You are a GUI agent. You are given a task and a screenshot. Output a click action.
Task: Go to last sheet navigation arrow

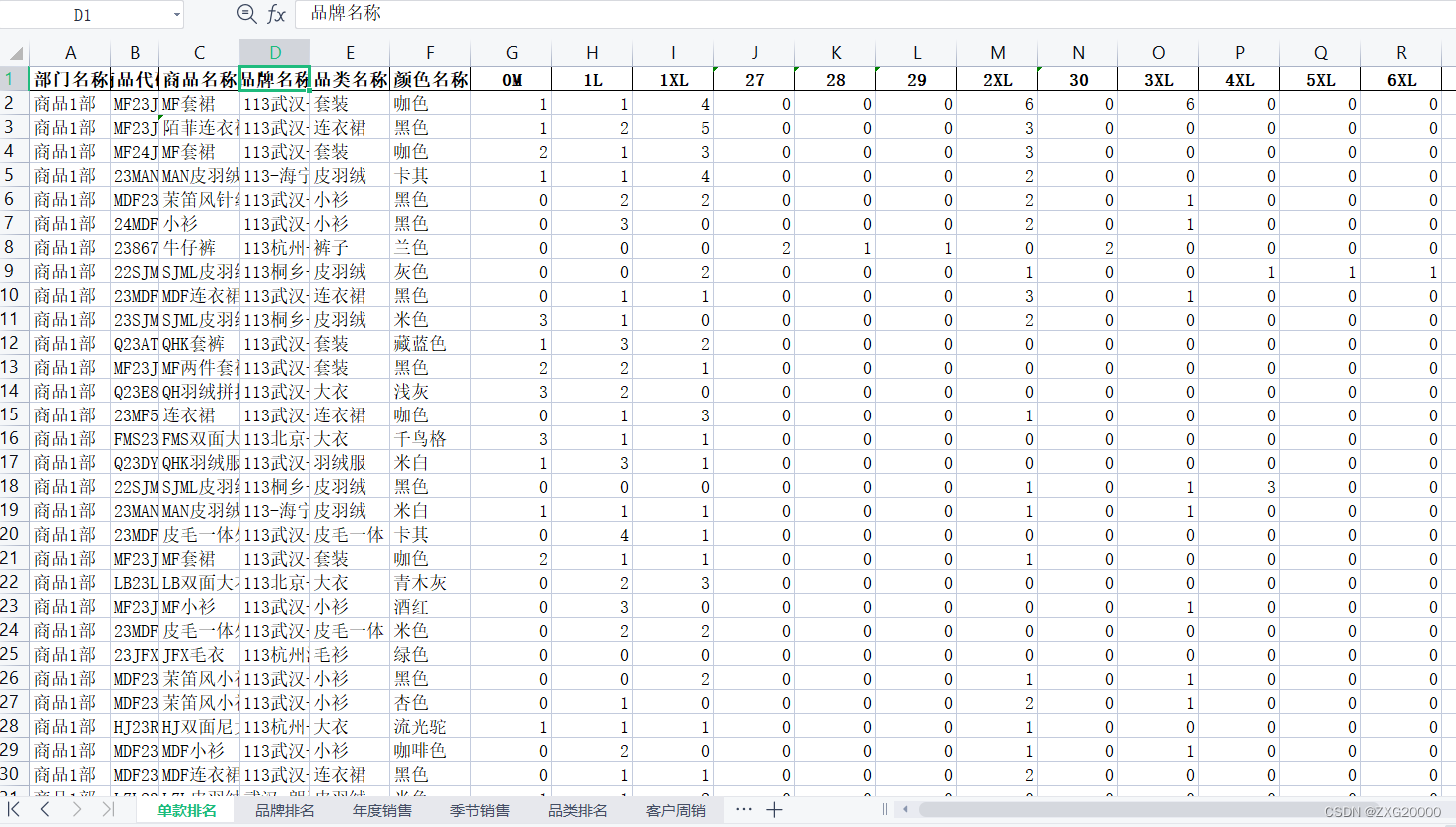pos(107,810)
